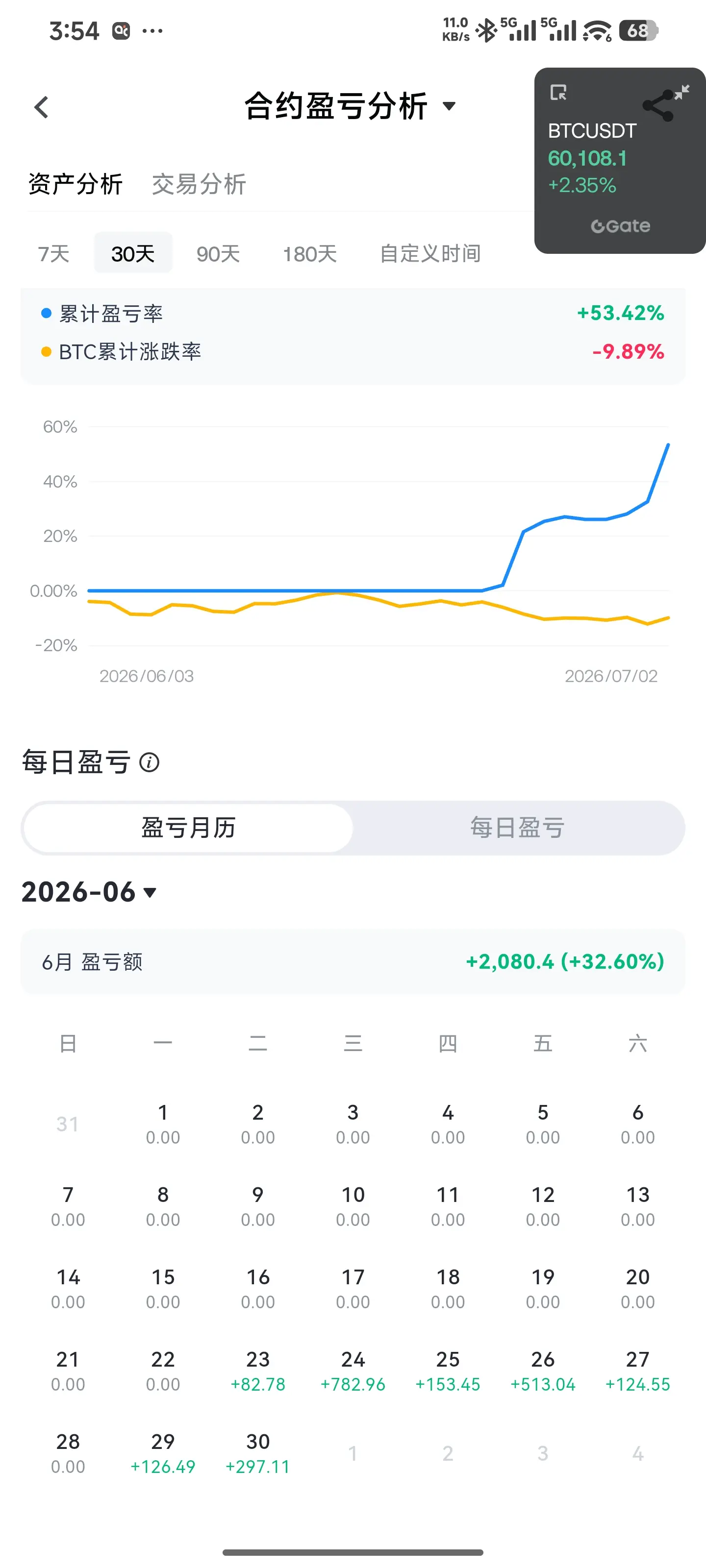Select the 7天 time range

(53, 253)
